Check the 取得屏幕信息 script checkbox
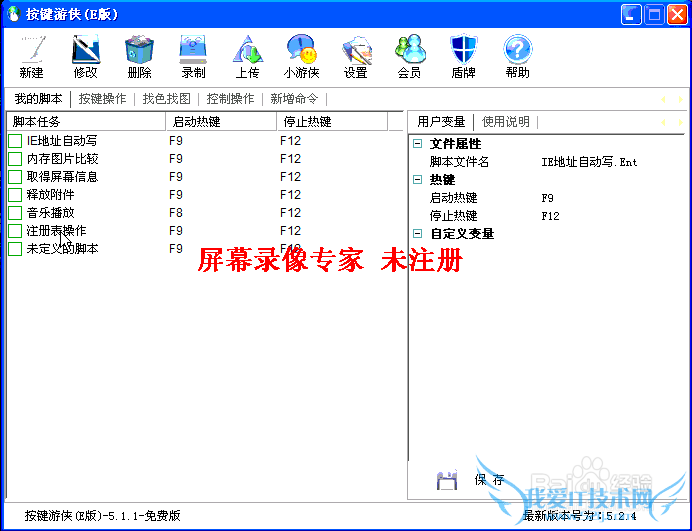The width and height of the screenshot is (692, 531). coord(15,177)
